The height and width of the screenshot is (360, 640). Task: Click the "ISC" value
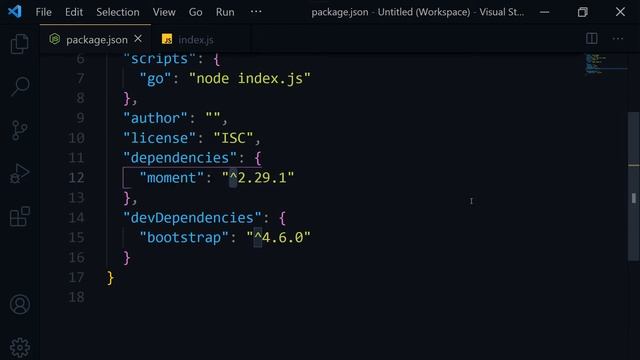[x=233, y=138]
